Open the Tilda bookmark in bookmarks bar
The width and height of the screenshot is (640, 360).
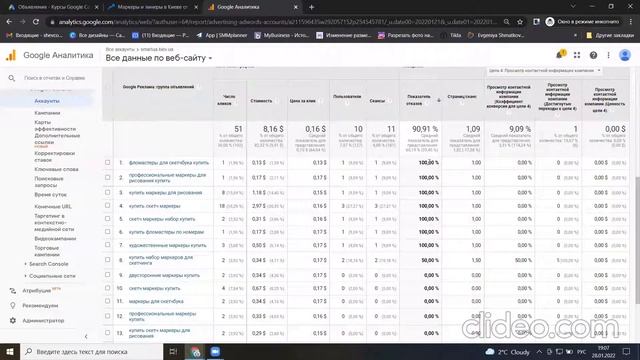(451, 36)
